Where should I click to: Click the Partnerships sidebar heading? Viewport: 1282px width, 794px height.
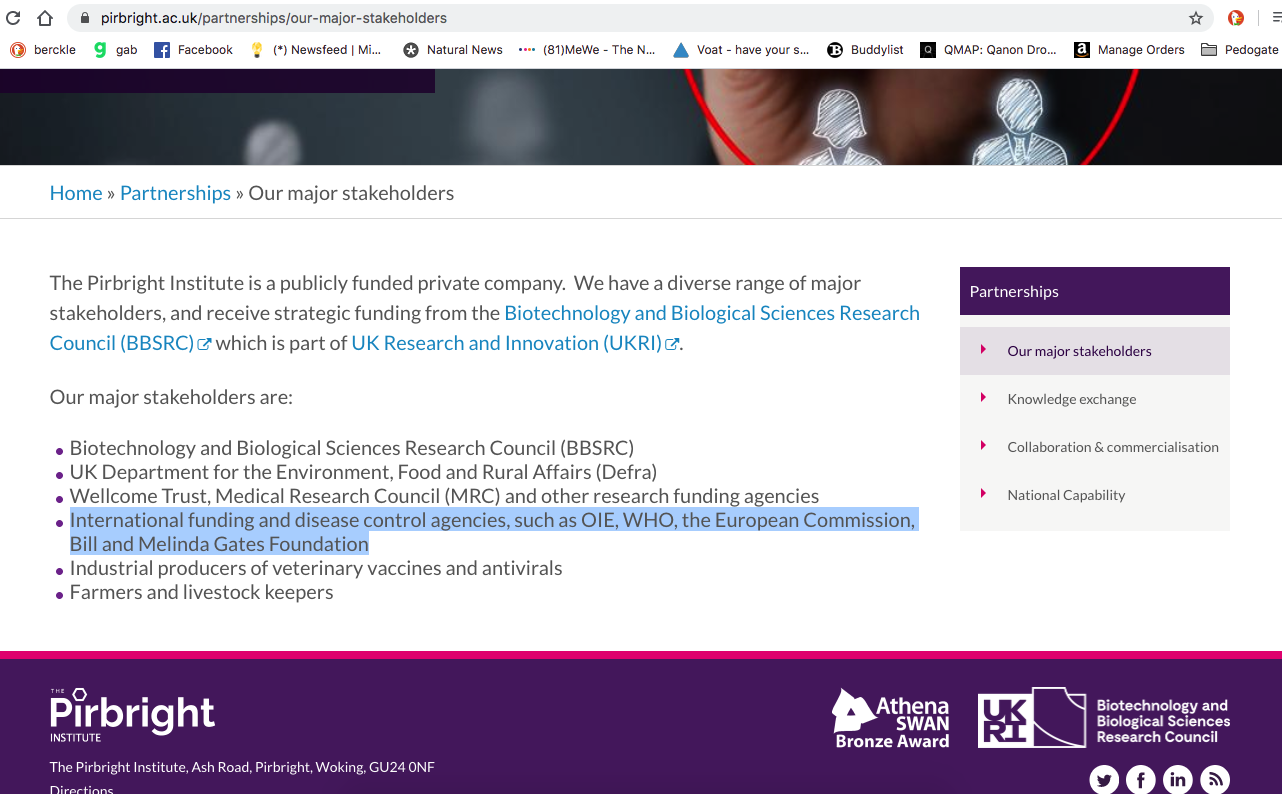click(x=1095, y=291)
